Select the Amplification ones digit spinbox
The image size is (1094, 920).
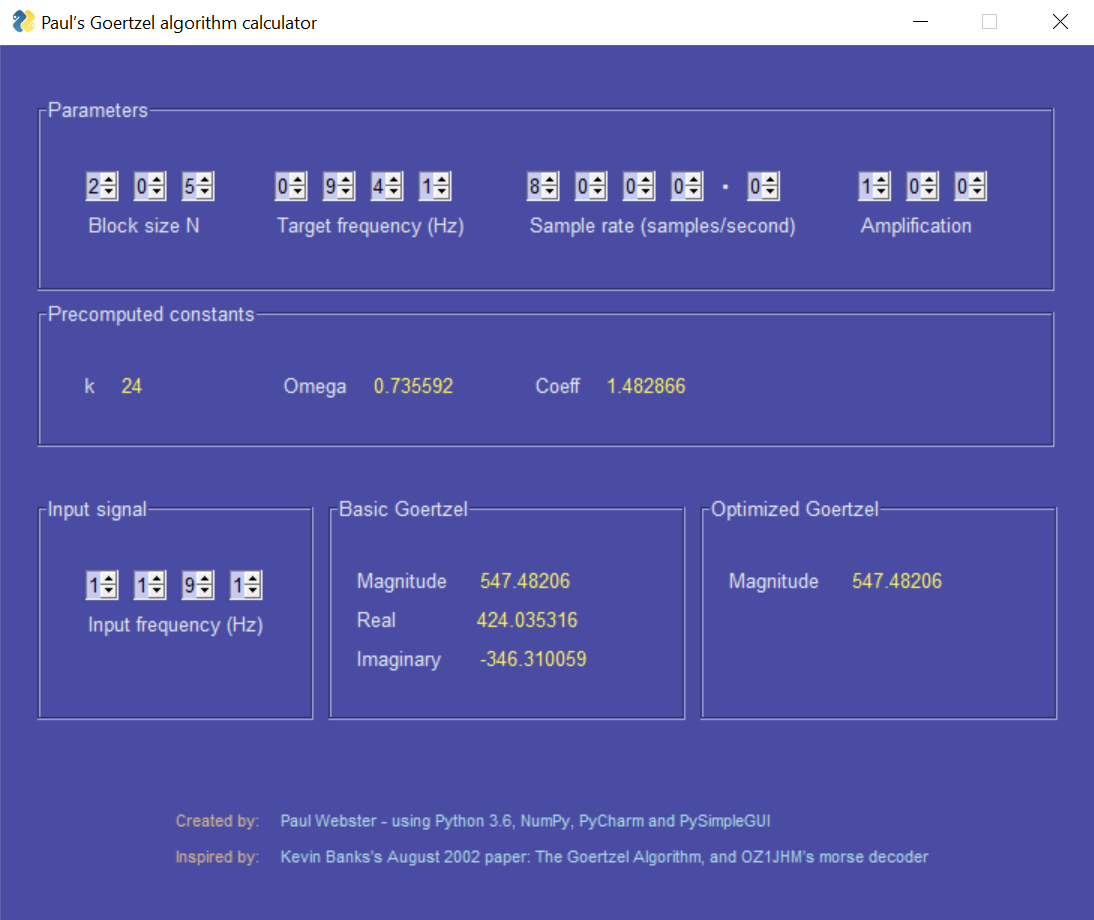(x=971, y=186)
